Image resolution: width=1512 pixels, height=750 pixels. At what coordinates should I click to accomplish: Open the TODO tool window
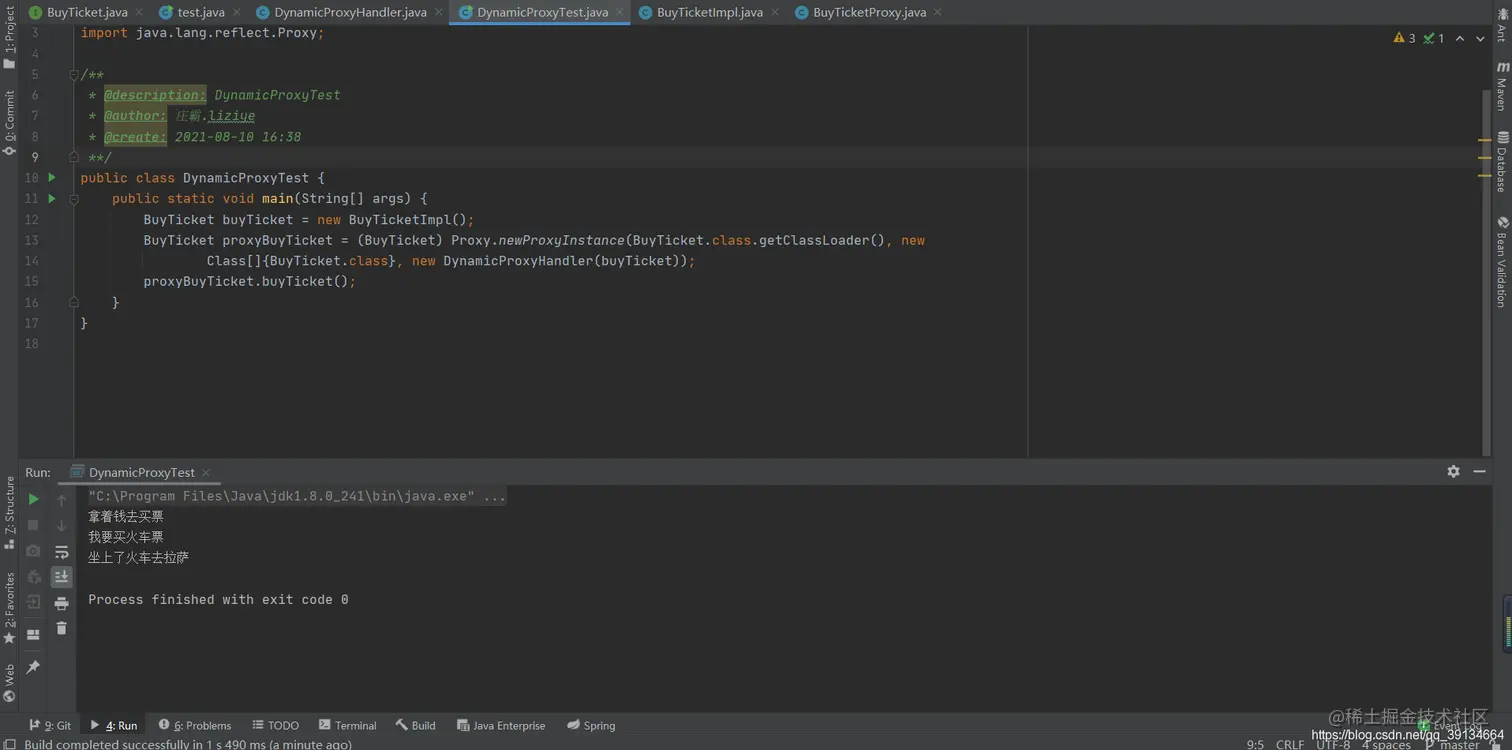pyautogui.click(x=276, y=725)
